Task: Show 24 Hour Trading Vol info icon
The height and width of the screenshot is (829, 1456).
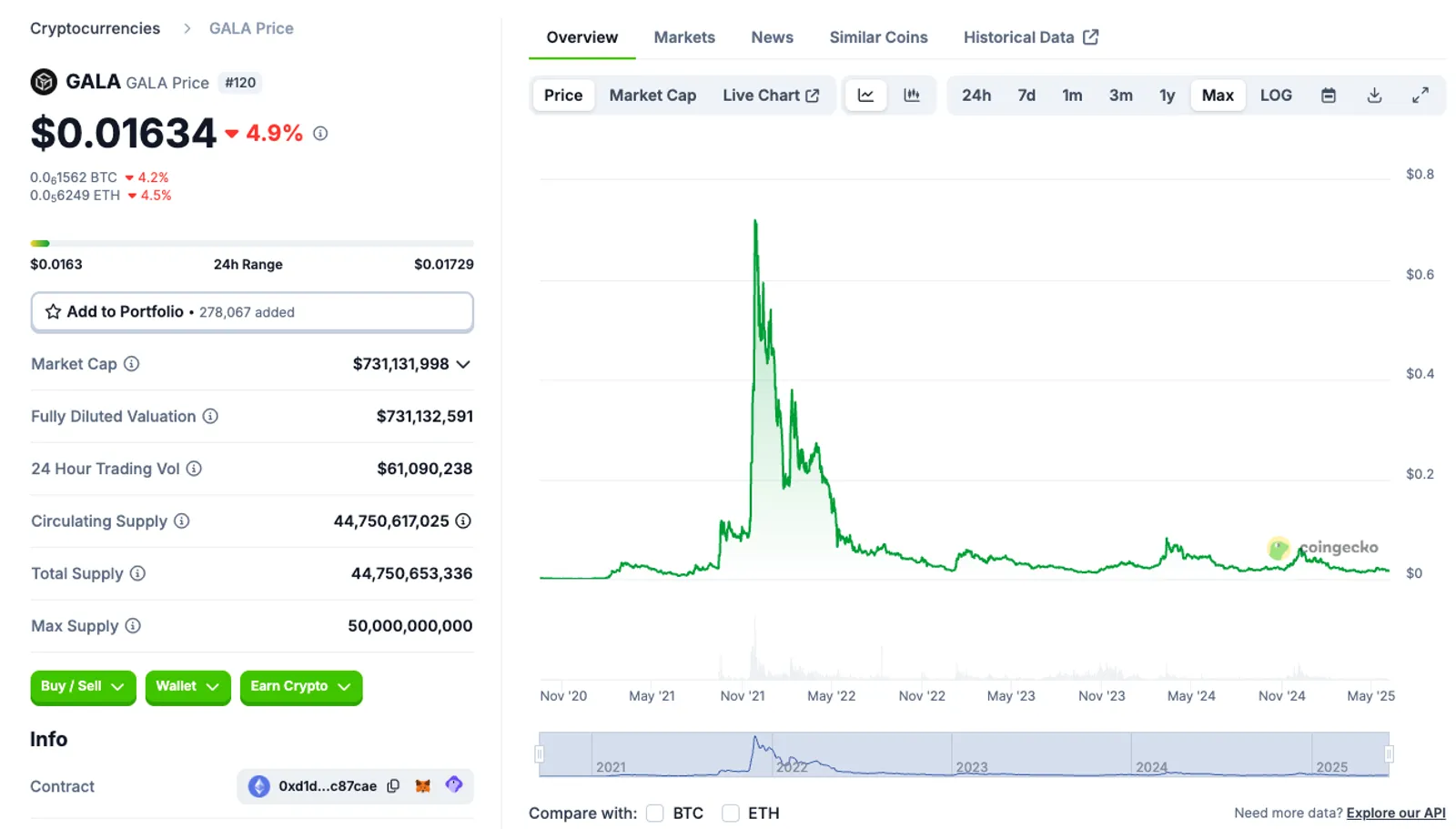Action: click(194, 469)
